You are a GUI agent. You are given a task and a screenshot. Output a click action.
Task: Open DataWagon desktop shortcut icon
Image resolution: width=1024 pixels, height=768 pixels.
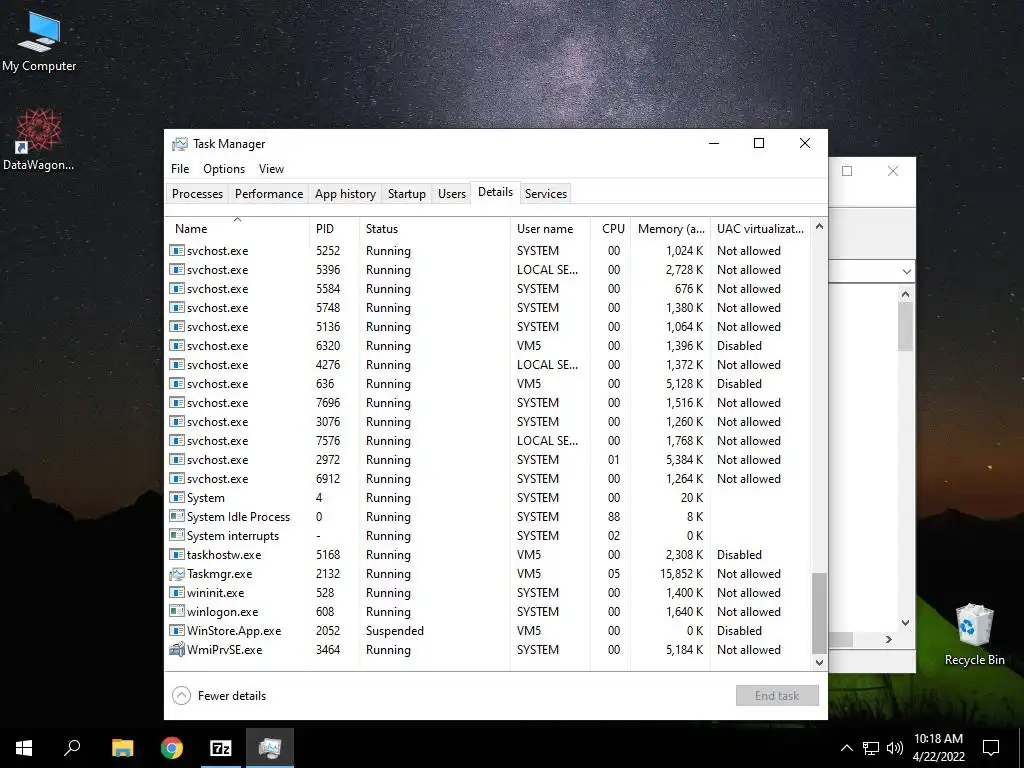click(39, 140)
